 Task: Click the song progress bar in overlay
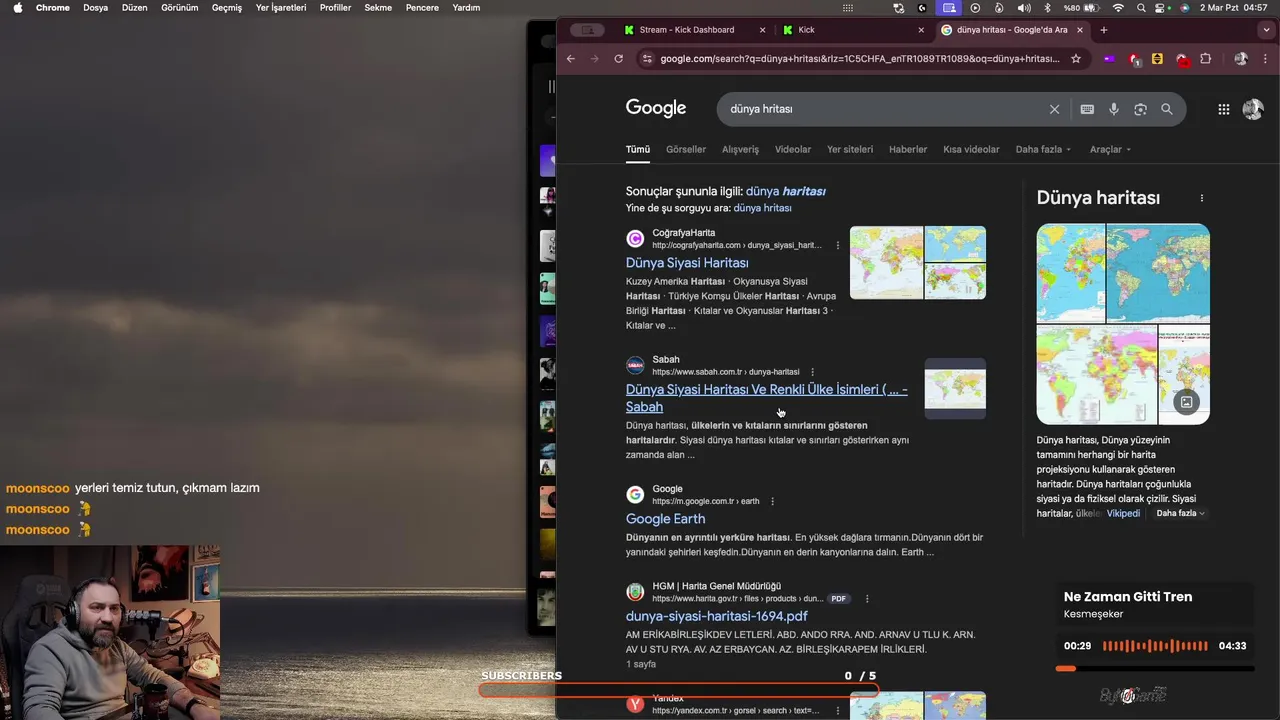point(1155,668)
